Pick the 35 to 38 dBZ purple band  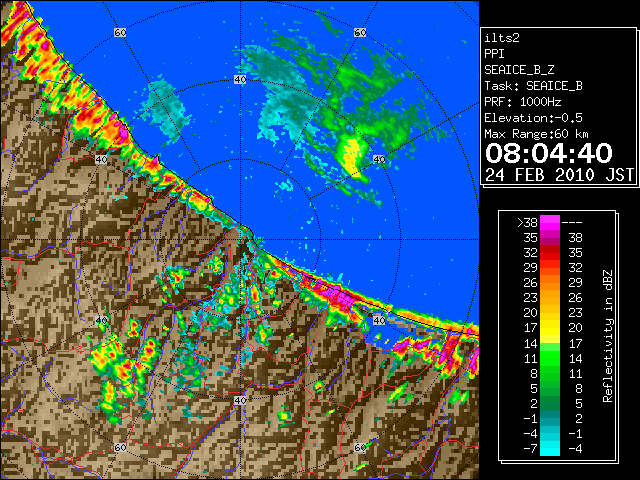[550, 238]
